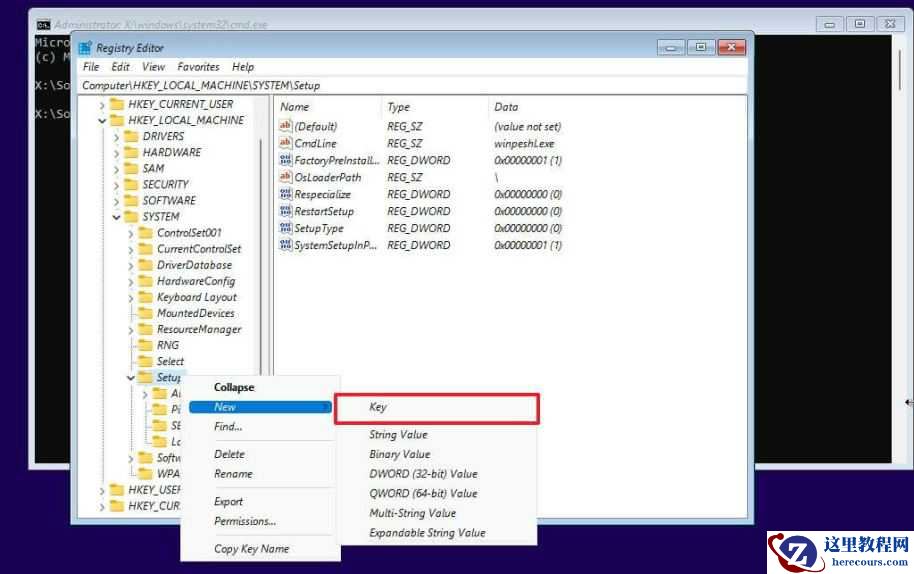Click the HARDWARE folder icon
914x574 pixels.
click(131, 152)
